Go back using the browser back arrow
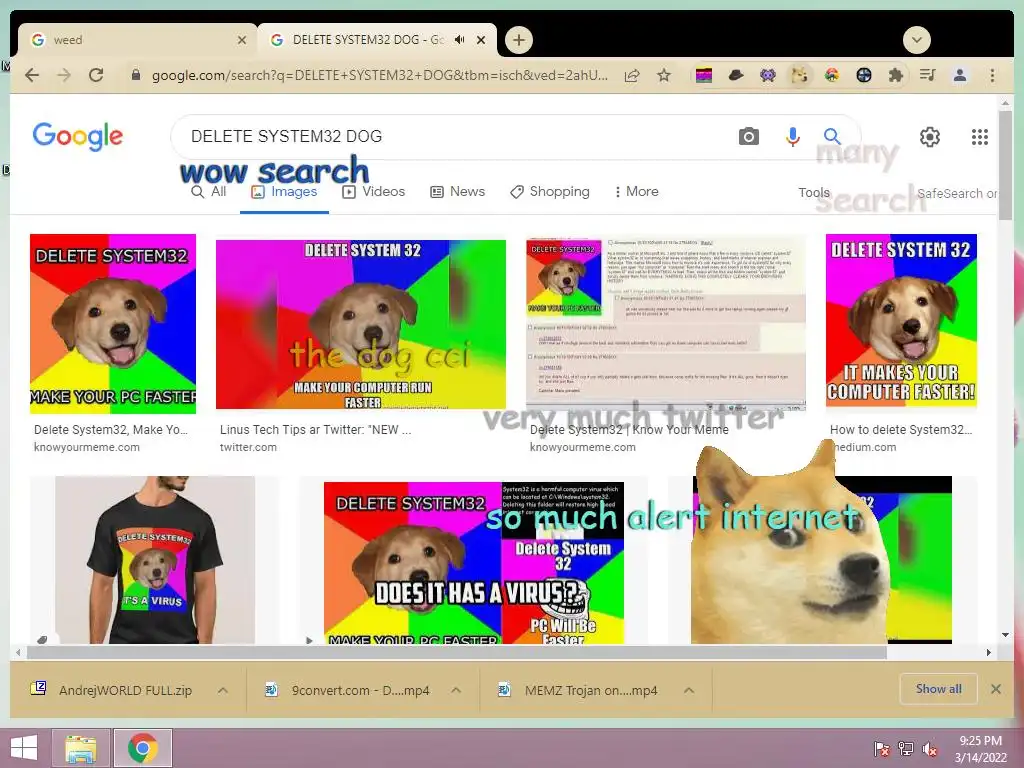The image size is (1024, 768). [x=32, y=75]
